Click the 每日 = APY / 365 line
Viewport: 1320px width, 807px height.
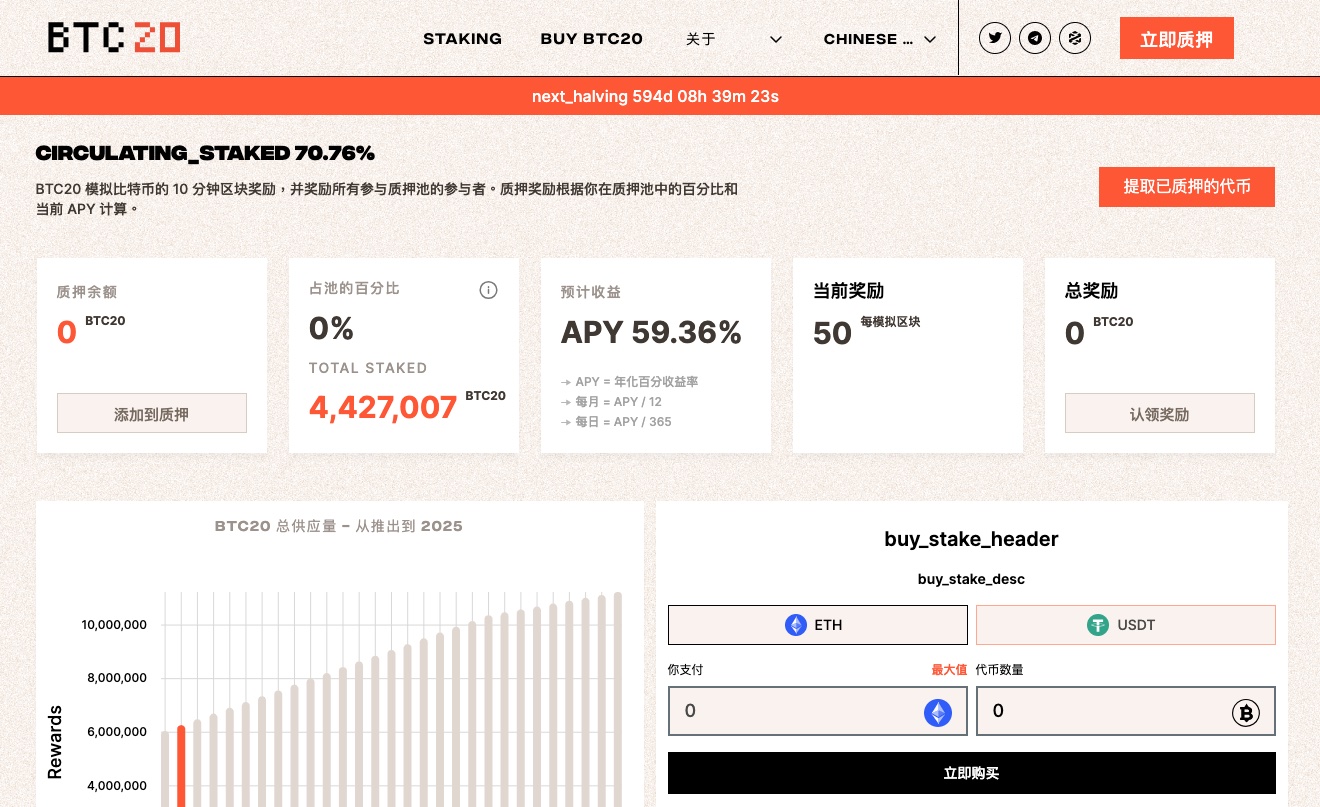coord(616,422)
